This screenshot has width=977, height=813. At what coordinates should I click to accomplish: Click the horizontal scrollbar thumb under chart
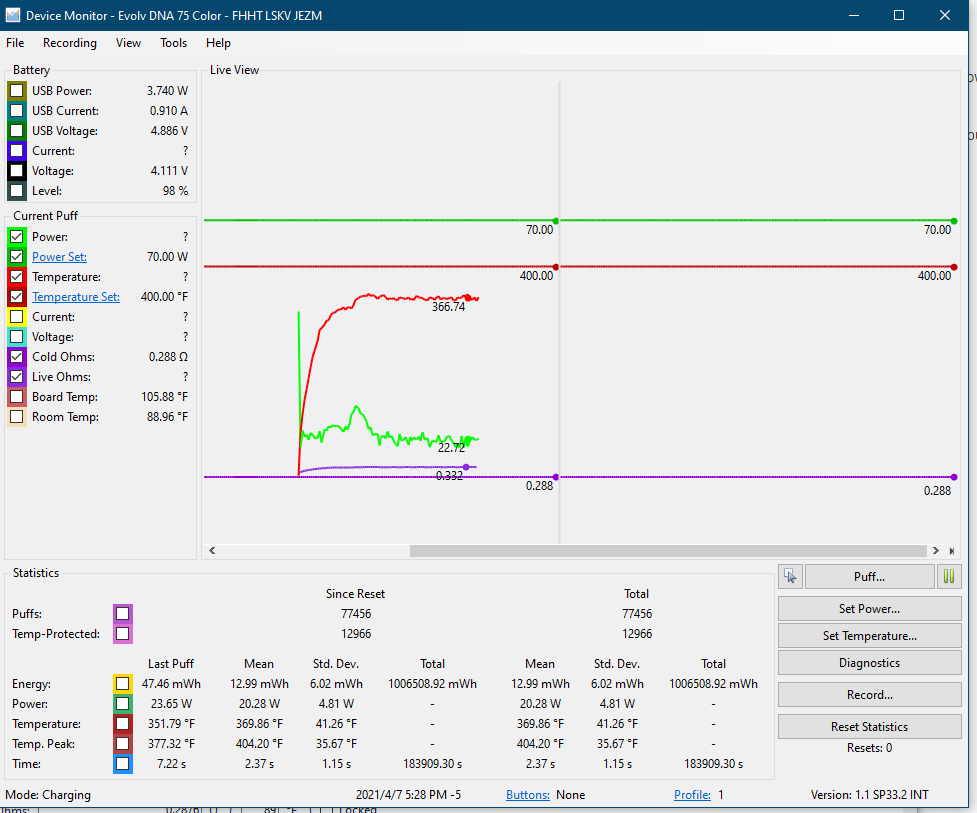[668, 551]
